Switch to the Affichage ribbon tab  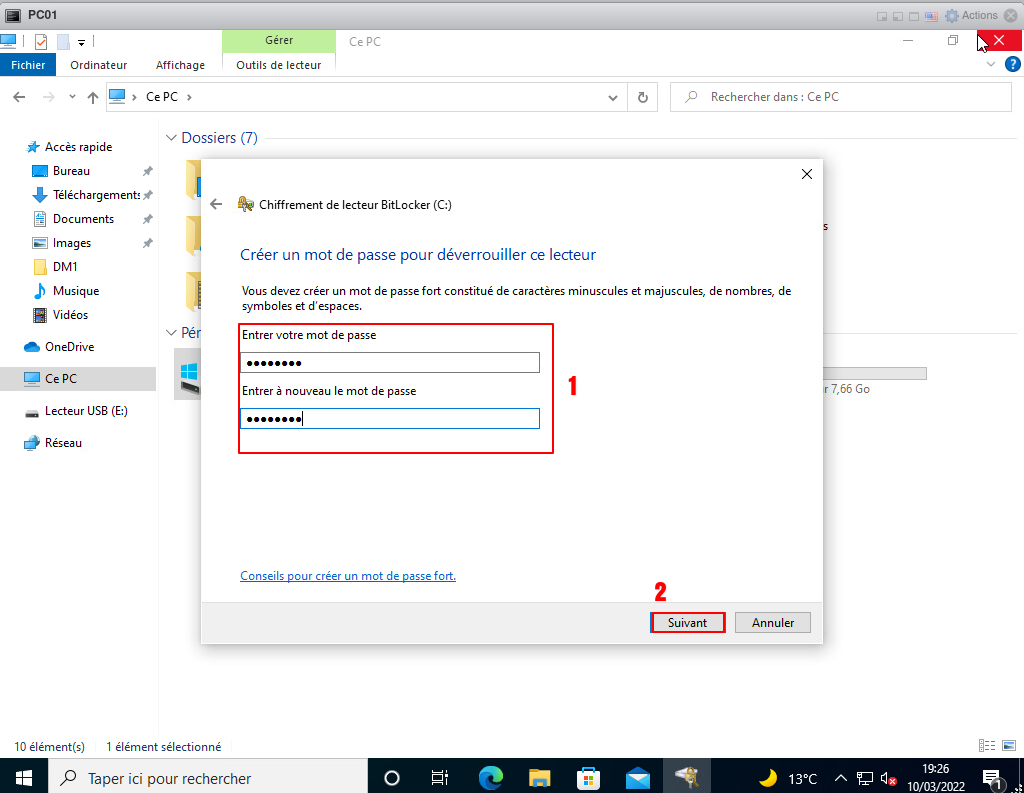click(180, 65)
